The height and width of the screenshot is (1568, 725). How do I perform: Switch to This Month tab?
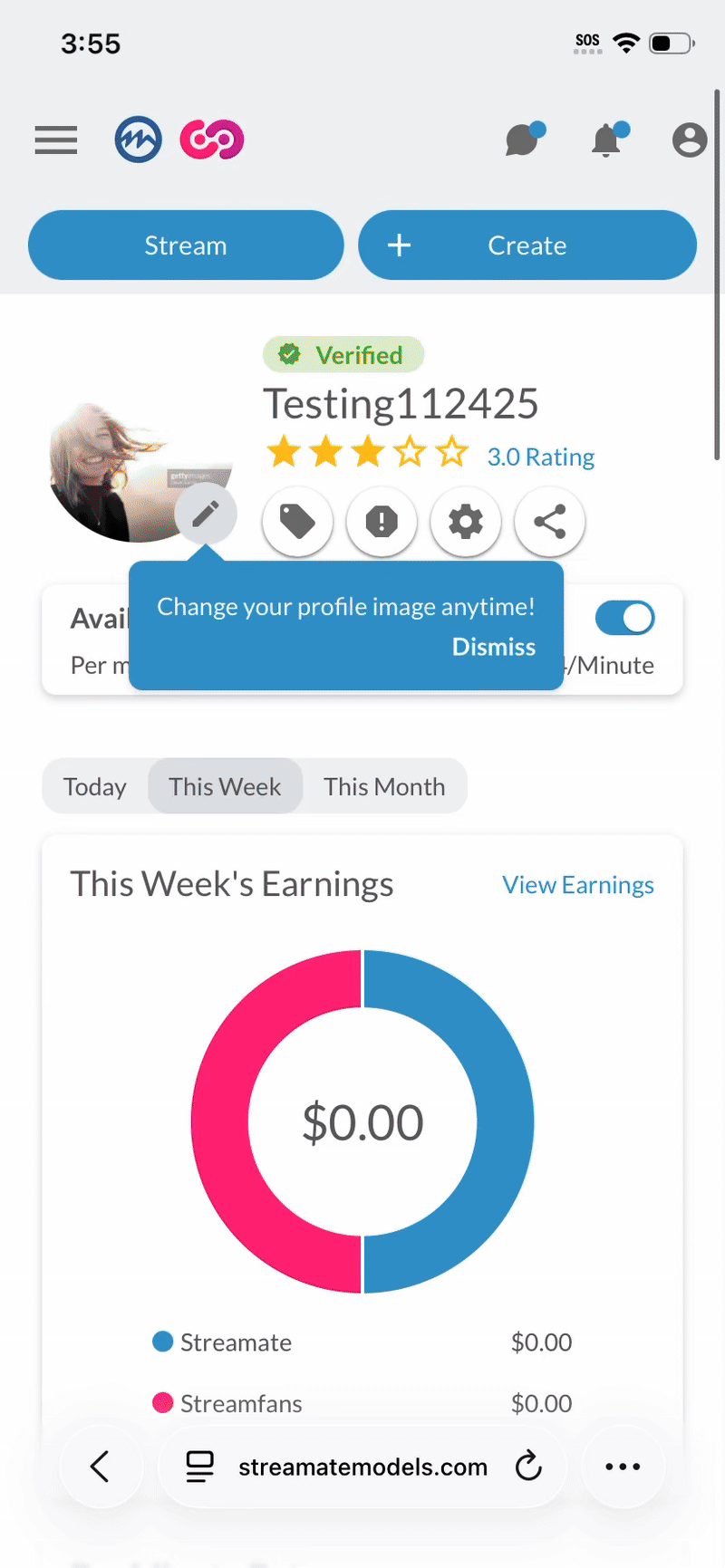pyautogui.click(x=384, y=786)
